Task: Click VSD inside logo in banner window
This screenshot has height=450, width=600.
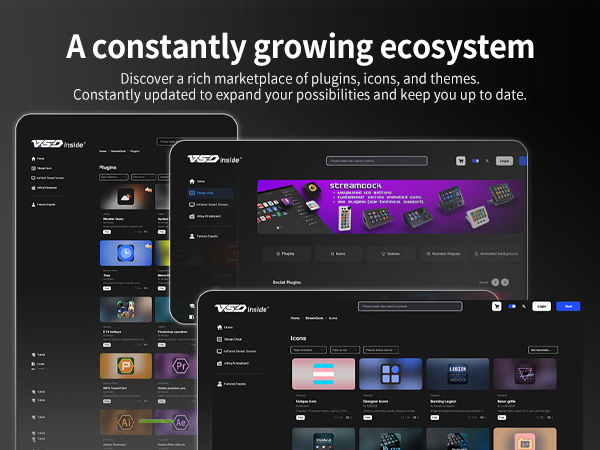Action: click(x=214, y=159)
